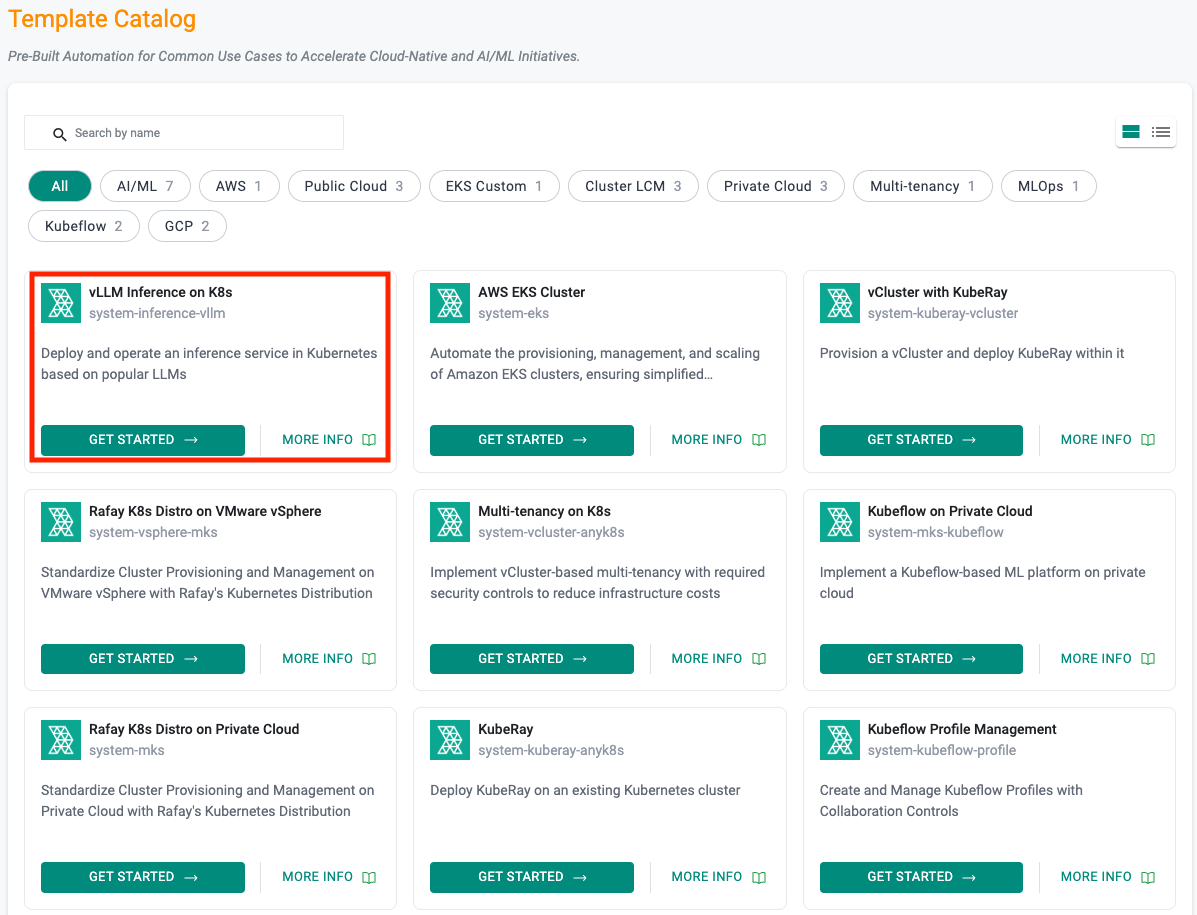1197x915 pixels.
Task: Filter templates by Private Cloud
Action: tap(776, 186)
